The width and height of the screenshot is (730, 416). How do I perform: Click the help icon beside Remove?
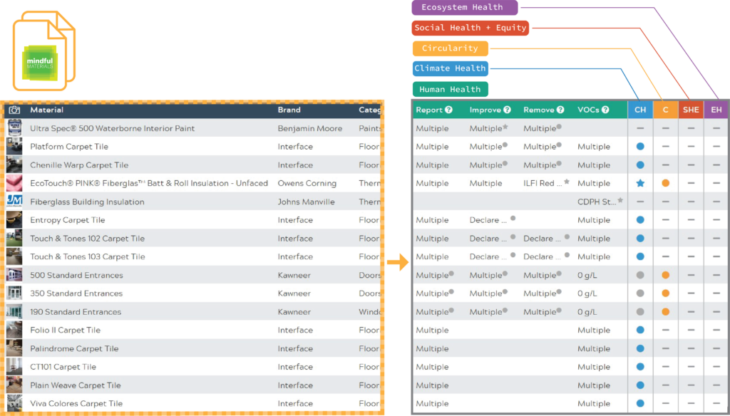[x=560, y=110]
